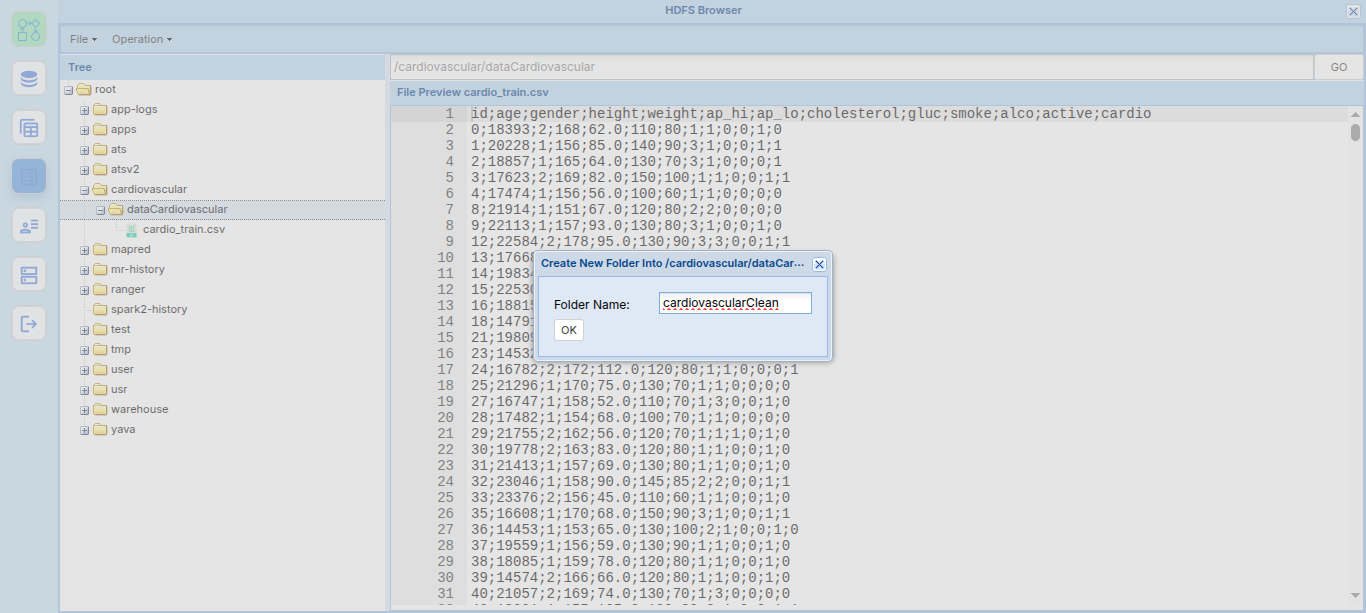The height and width of the screenshot is (613, 1366).
Task: Open the workflow designer sidebar icon
Action: (29, 29)
